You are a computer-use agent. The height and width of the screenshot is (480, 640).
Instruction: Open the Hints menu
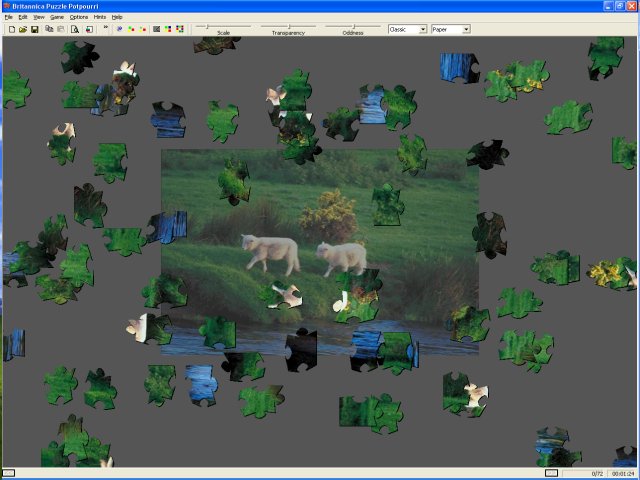pyautogui.click(x=100, y=17)
